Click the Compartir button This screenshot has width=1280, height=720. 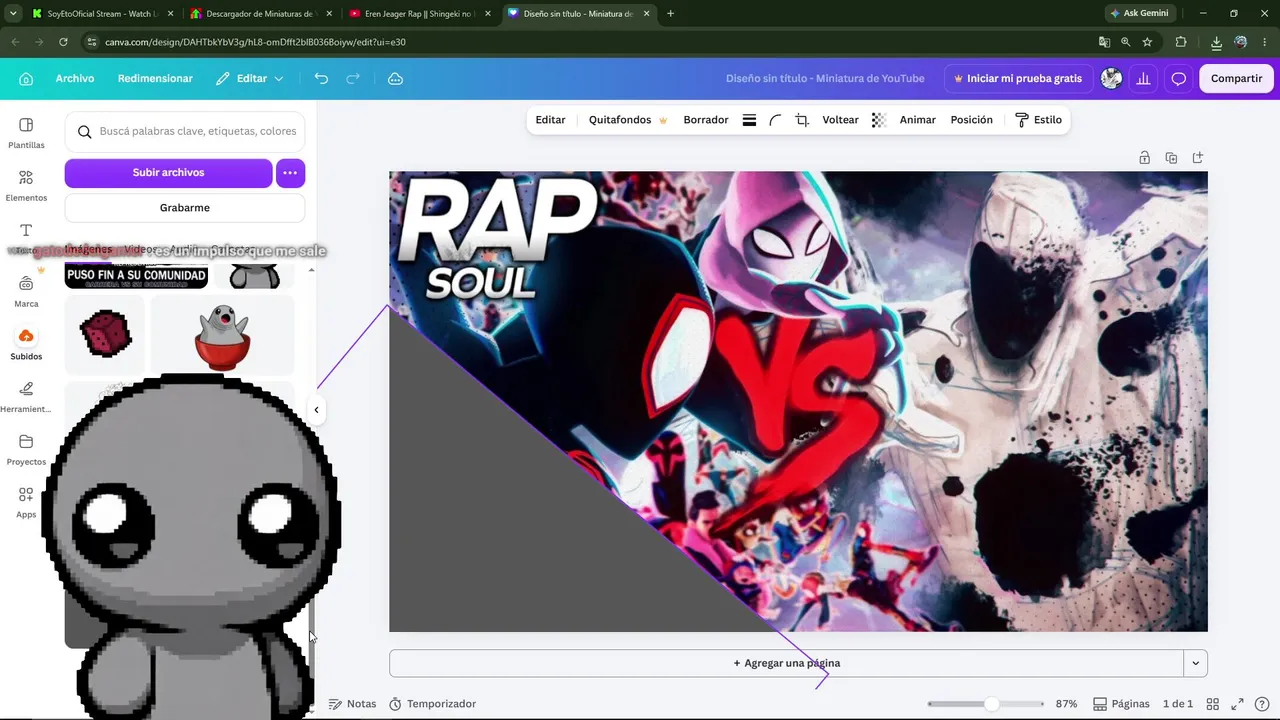(x=1236, y=79)
